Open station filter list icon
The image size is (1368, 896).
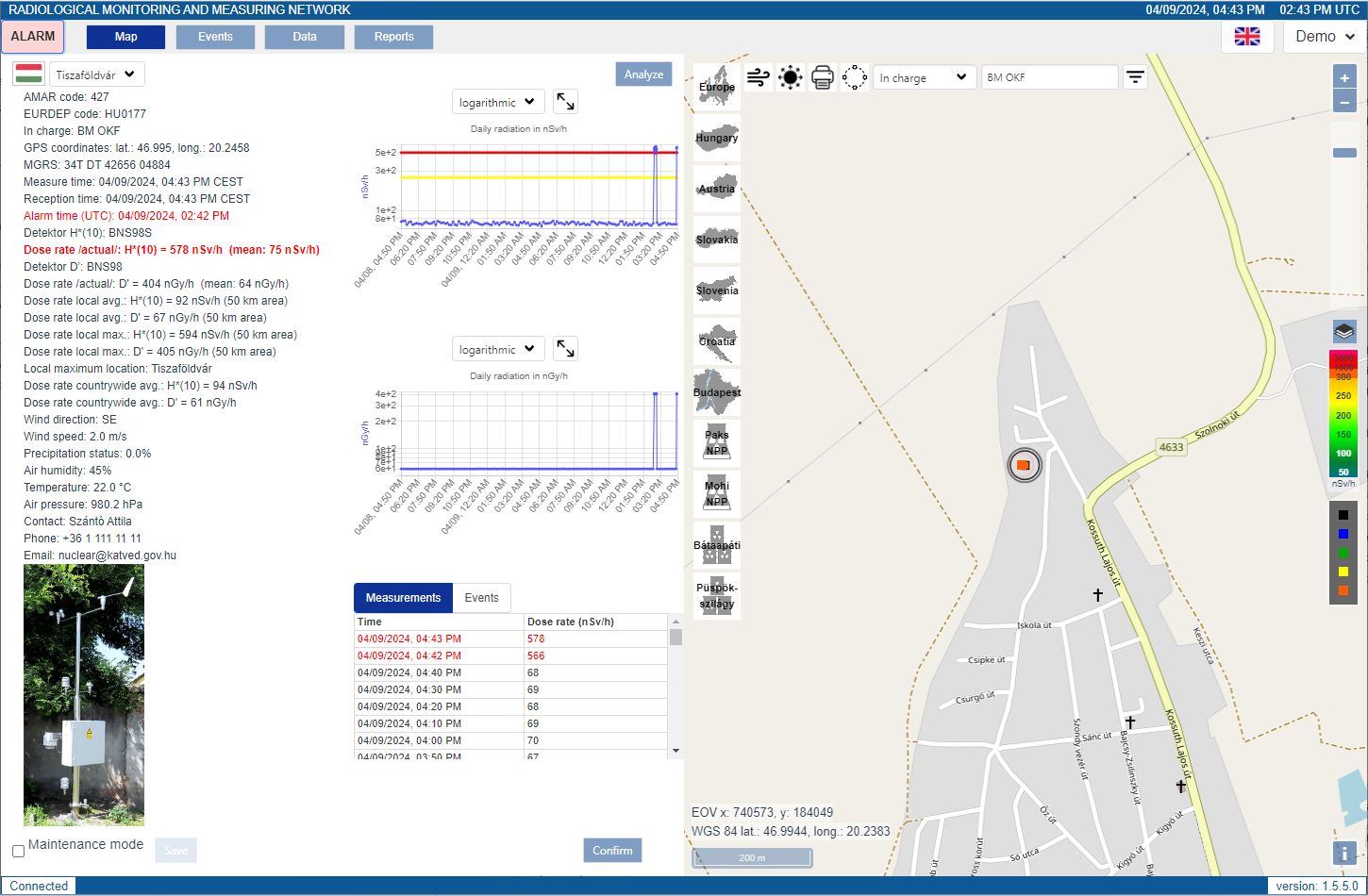tap(1135, 77)
